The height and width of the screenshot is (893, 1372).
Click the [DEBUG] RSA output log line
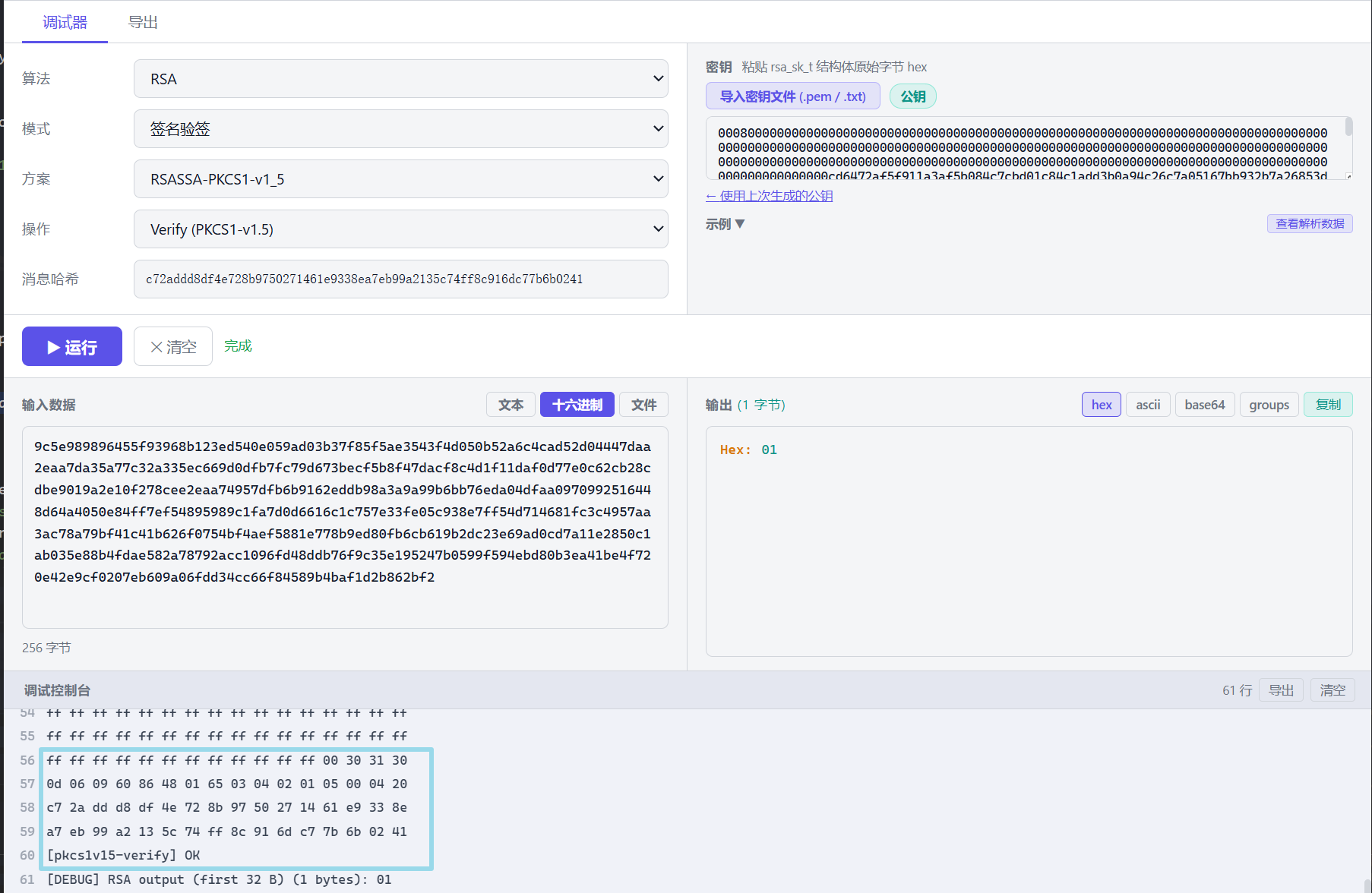point(219,879)
